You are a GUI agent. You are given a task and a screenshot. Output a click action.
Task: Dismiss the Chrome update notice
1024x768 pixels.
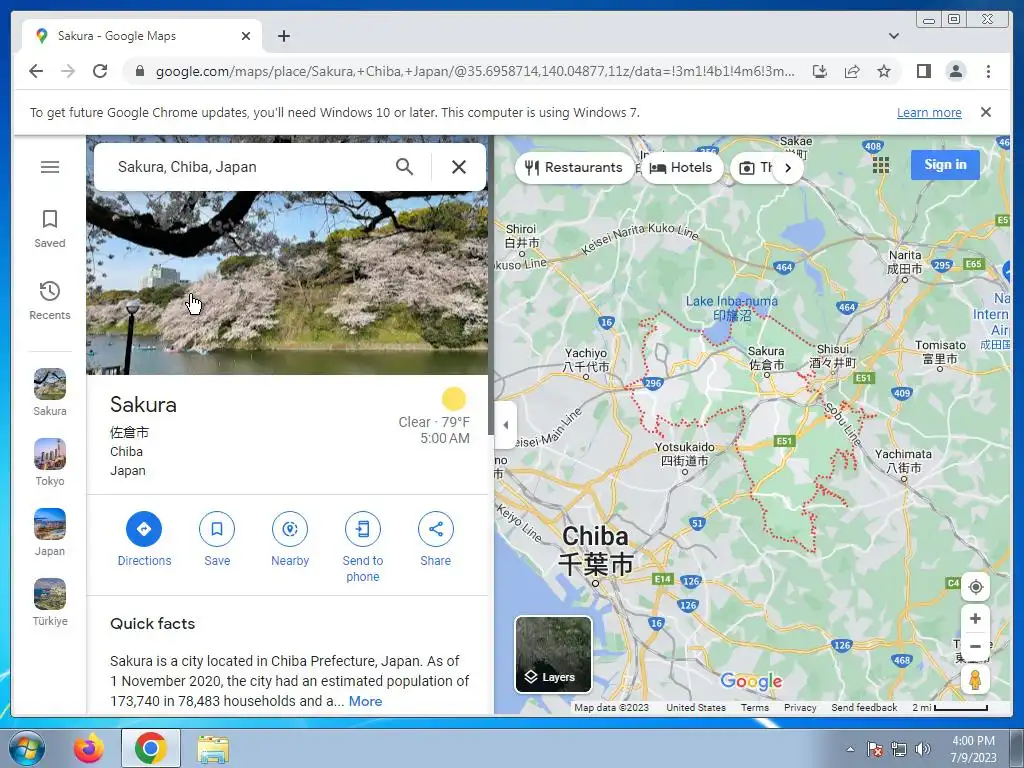(985, 112)
